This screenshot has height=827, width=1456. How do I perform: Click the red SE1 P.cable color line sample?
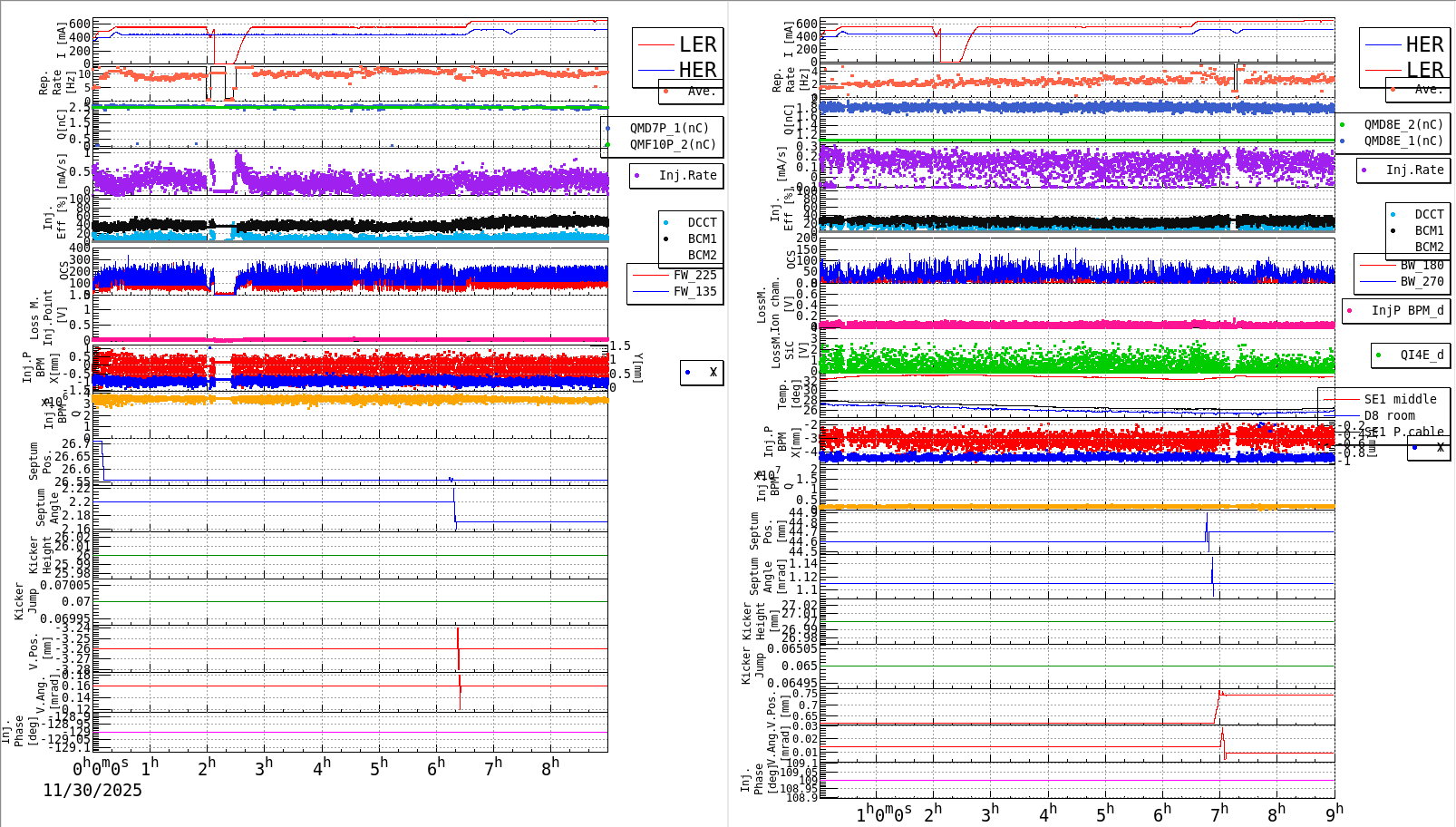pos(1343,431)
